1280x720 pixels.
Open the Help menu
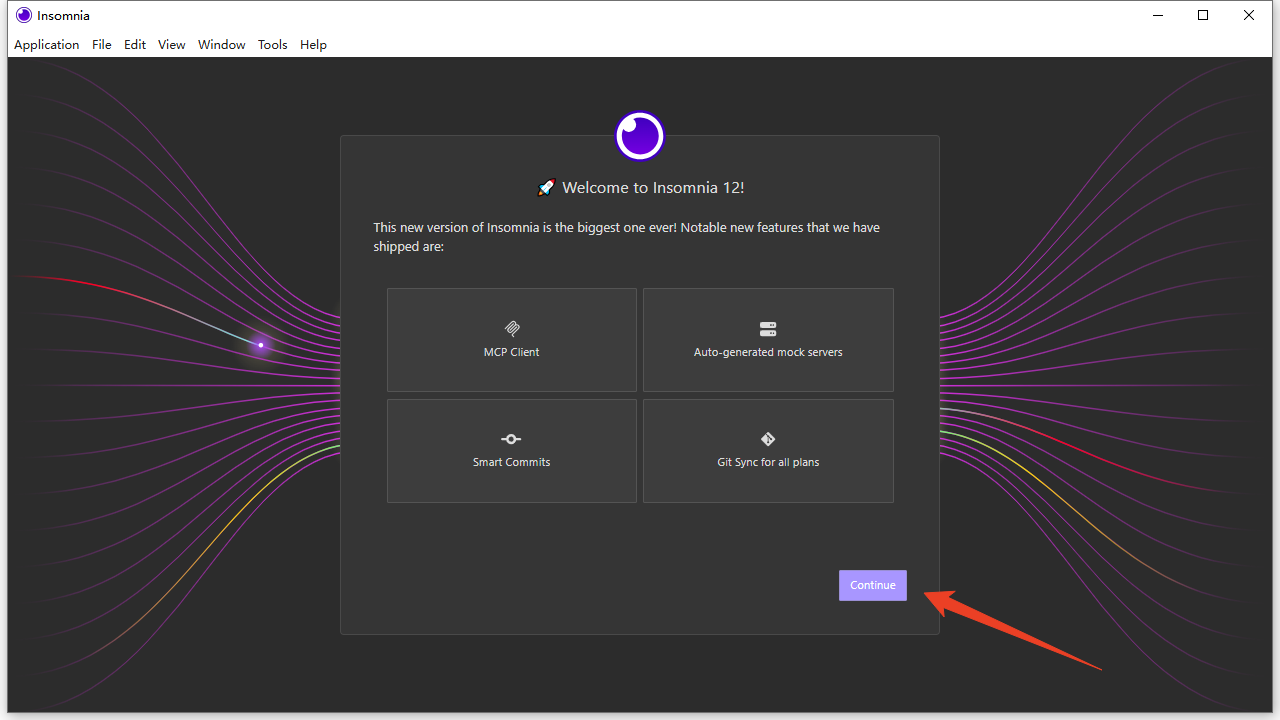pyautogui.click(x=314, y=45)
